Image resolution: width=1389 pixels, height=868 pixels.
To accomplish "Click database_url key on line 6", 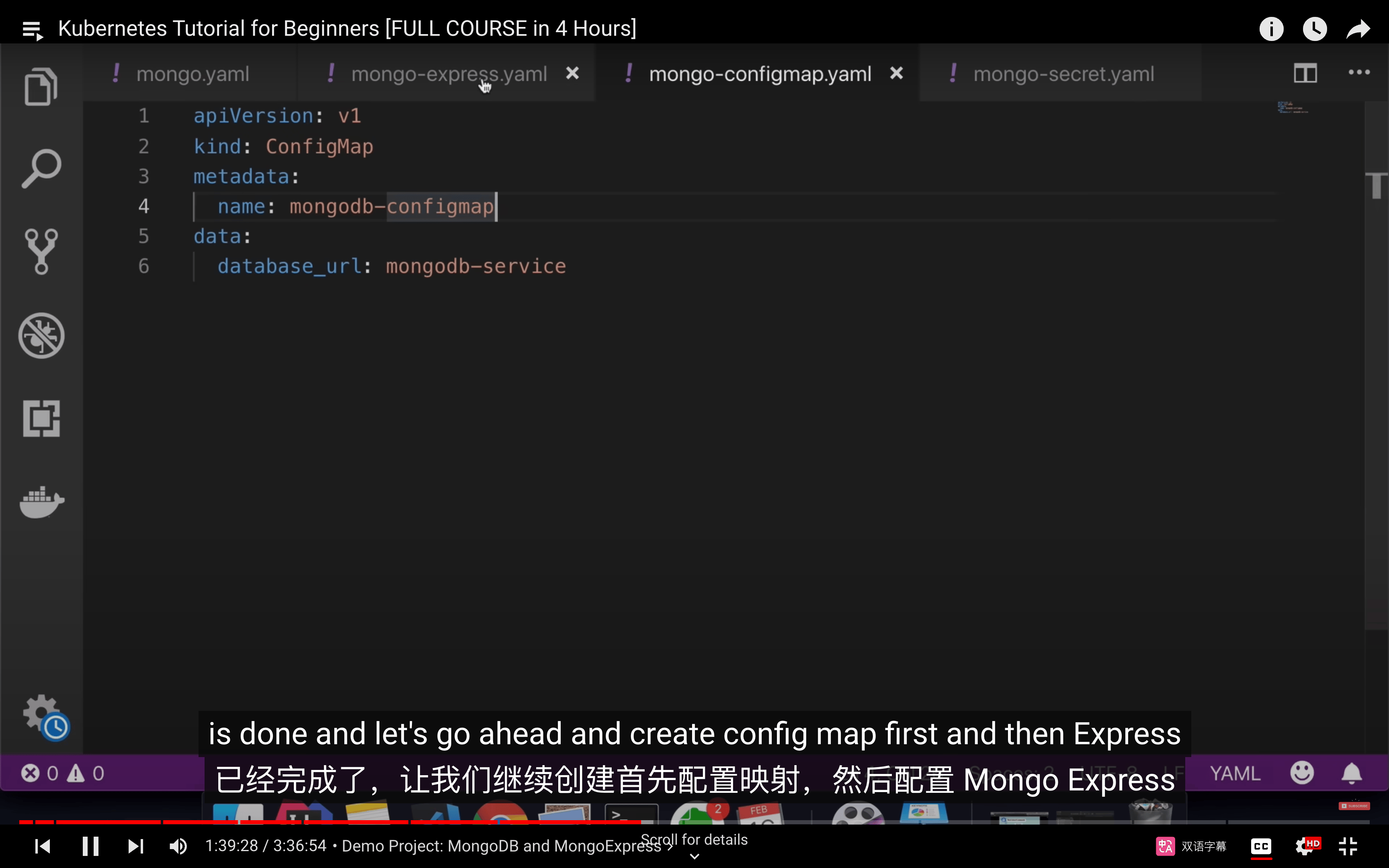I will 289,266.
